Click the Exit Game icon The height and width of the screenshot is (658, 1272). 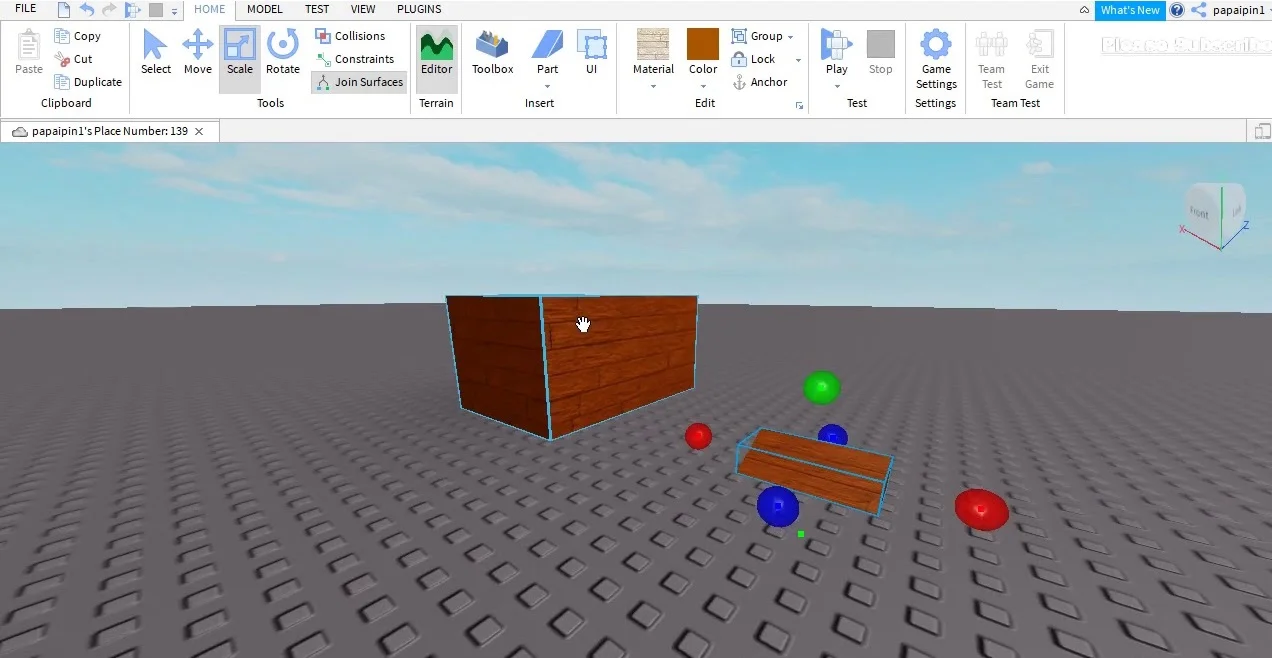tap(1040, 58)
